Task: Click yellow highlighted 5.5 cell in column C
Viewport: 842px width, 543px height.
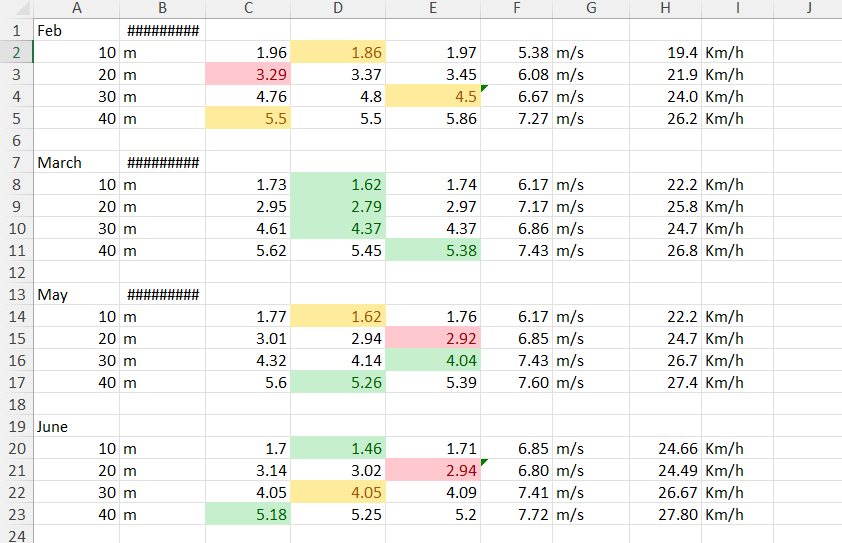Action: point(248,118)
